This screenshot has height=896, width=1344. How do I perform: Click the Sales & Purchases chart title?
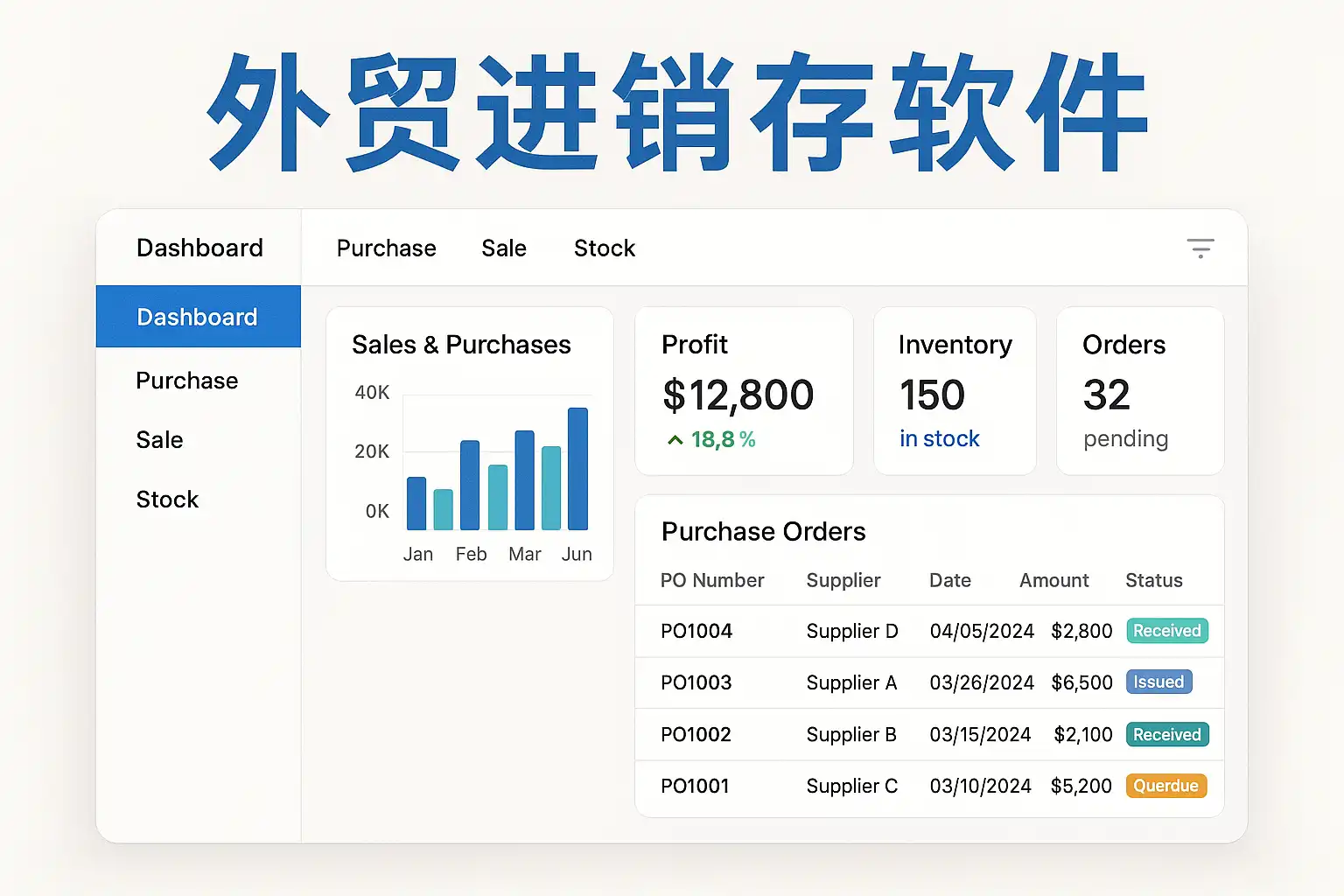[x=461, y=345]
